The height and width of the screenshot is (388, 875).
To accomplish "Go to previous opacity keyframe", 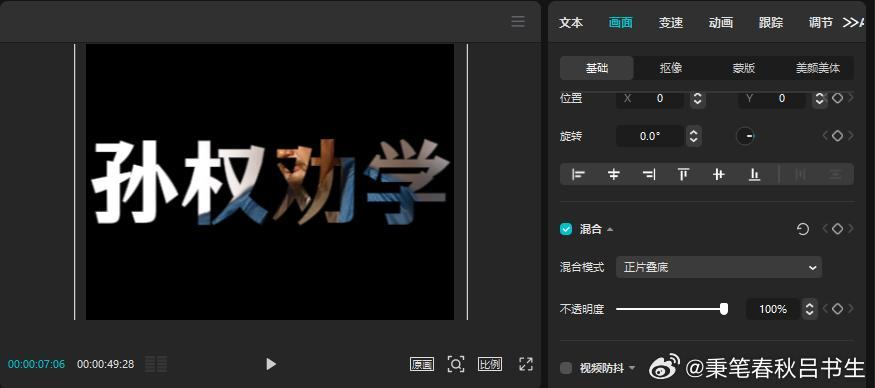I will 825,309.
